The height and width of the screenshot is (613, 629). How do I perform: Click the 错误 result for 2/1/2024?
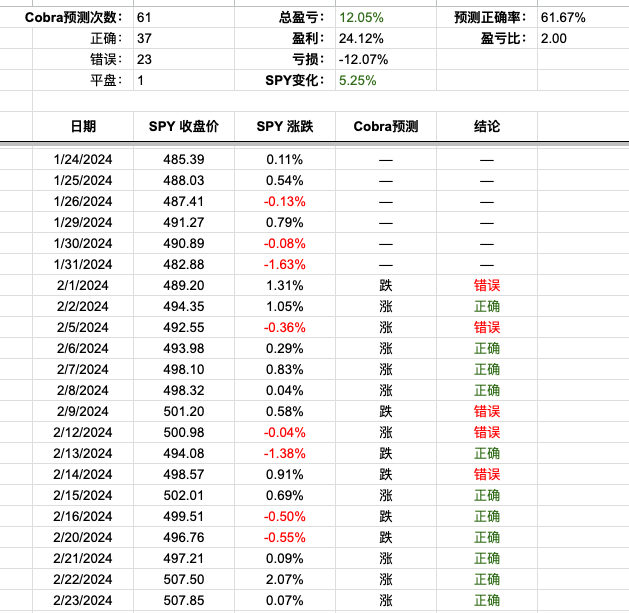tap(487, 285)
